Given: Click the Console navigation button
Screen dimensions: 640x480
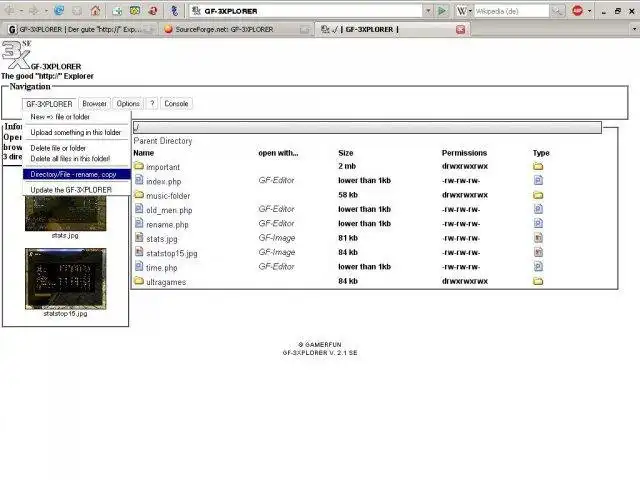Looking at the screenshot, I should 176,104.
